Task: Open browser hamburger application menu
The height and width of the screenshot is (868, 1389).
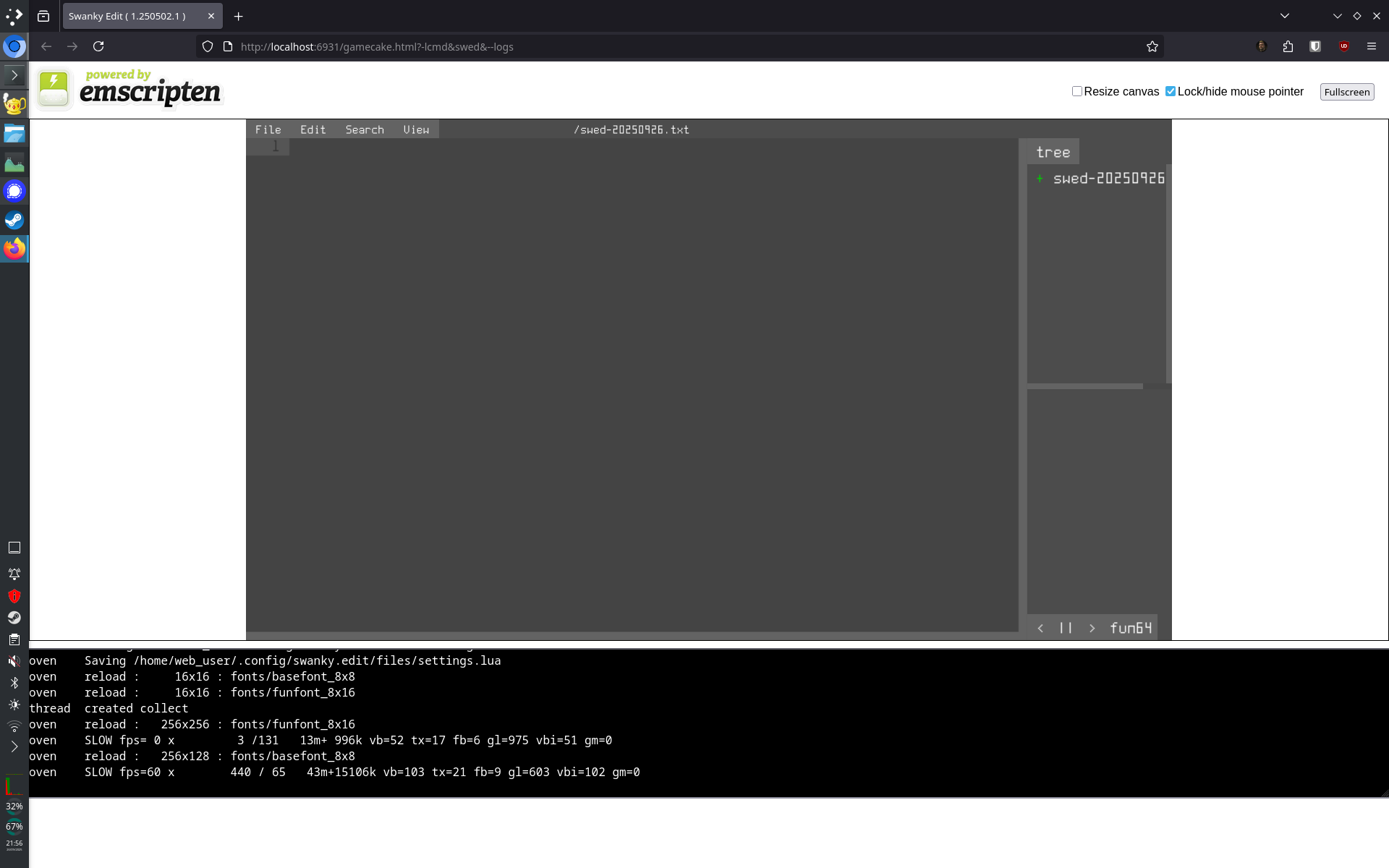Action: [1371, 46]
